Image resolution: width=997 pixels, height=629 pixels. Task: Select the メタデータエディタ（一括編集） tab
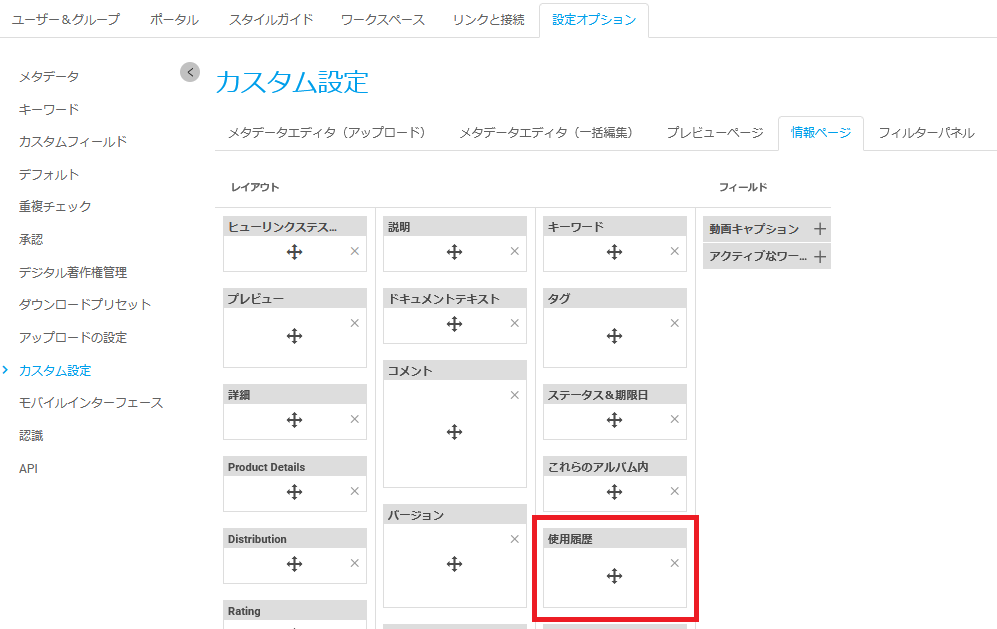coord(546,133)
